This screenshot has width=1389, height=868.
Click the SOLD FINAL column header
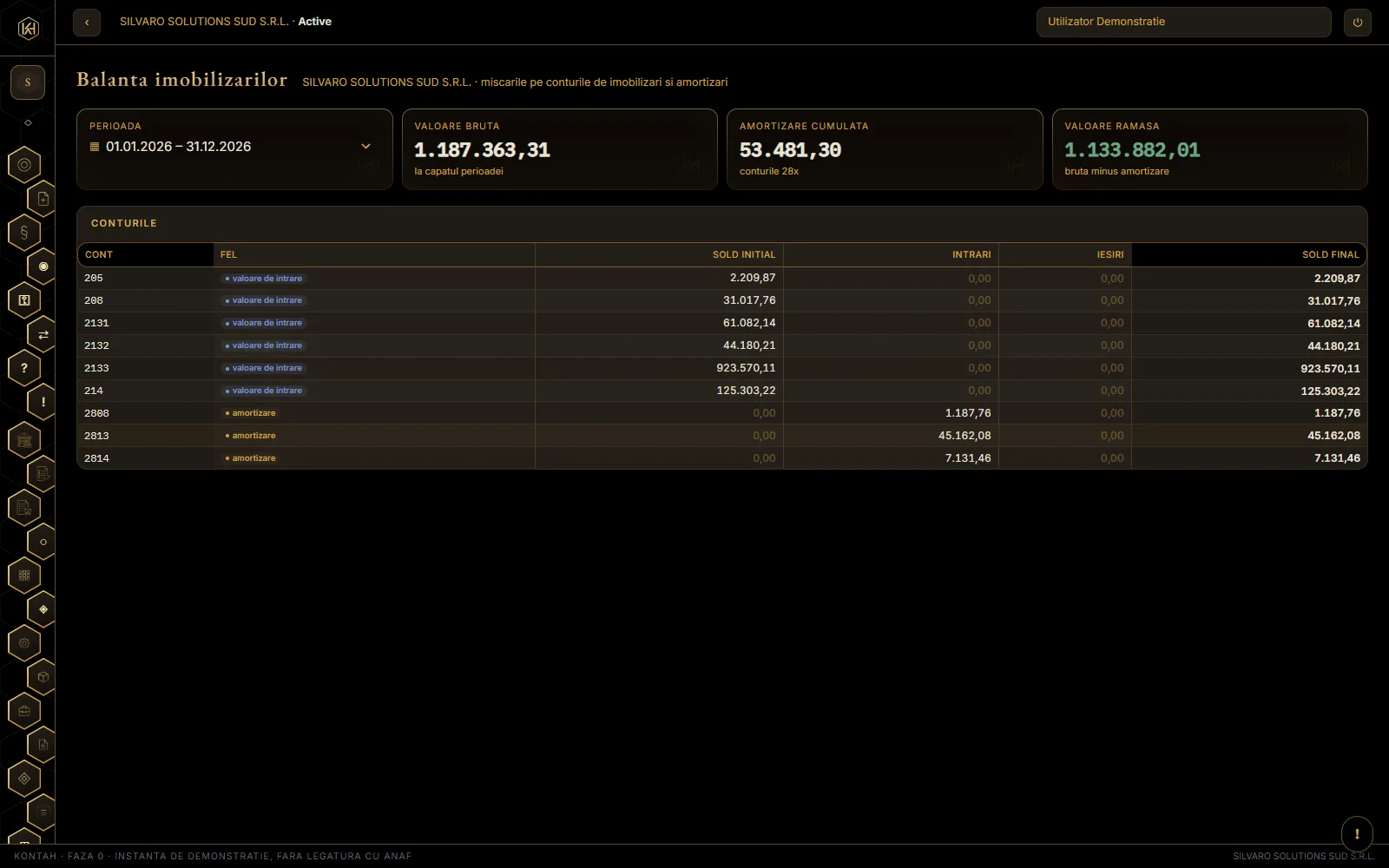(x=1248, y=254)
